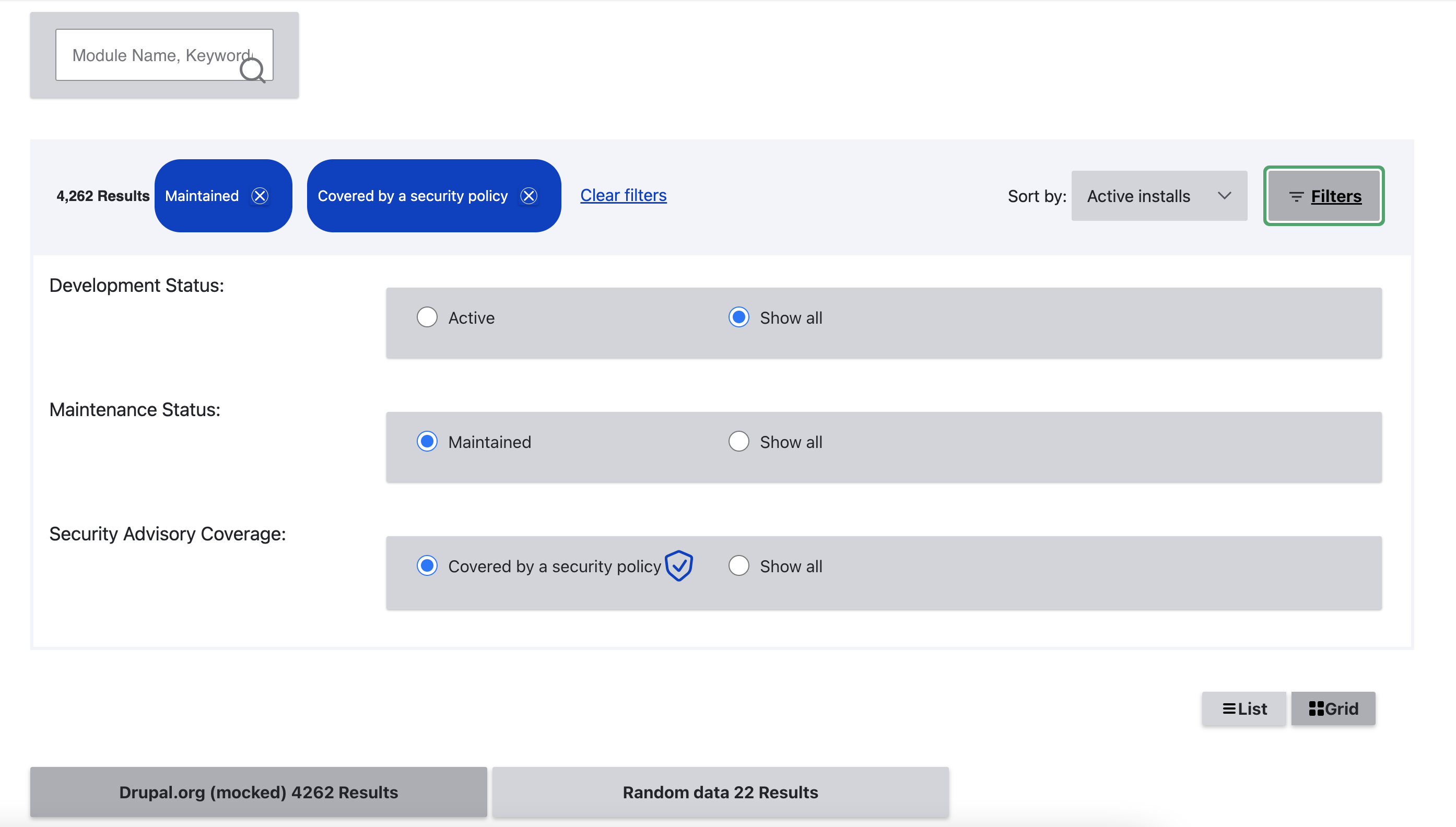Switch to the Random data 22 Results tab

tap(720, 792)
